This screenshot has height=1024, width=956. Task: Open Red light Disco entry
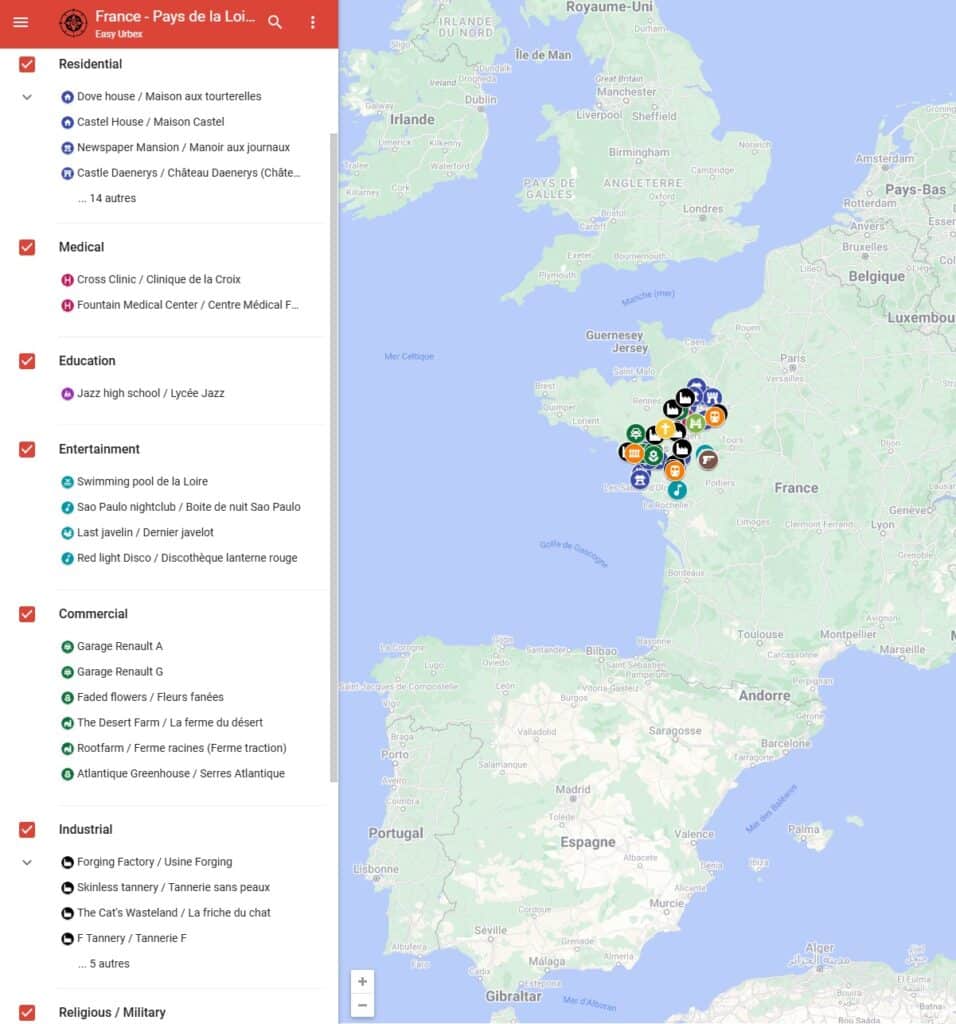click(x=187, y=558)
